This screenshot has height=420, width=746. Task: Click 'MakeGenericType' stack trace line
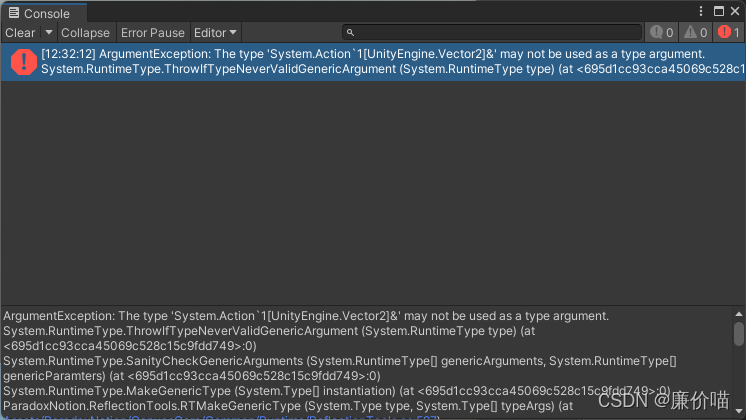coord(337,391)
